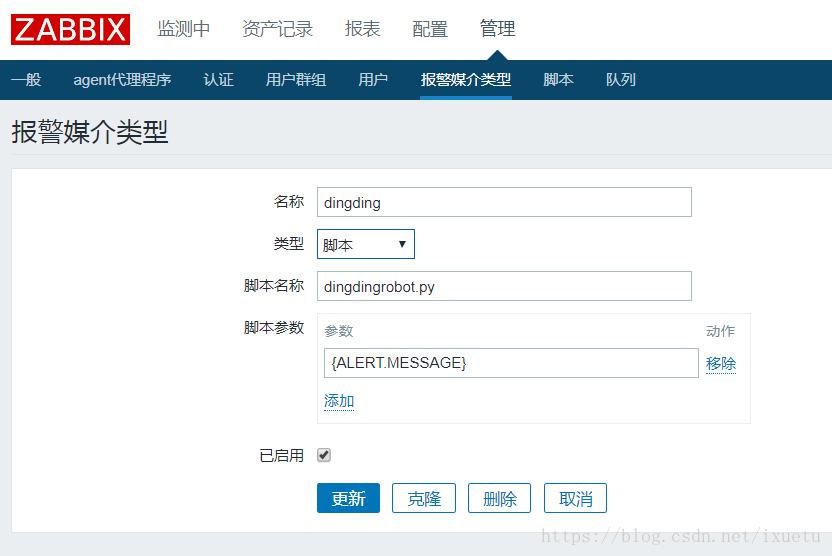Click the 参数 column header
The height and width of the screenshot is (556, 832).
point(339,331)
